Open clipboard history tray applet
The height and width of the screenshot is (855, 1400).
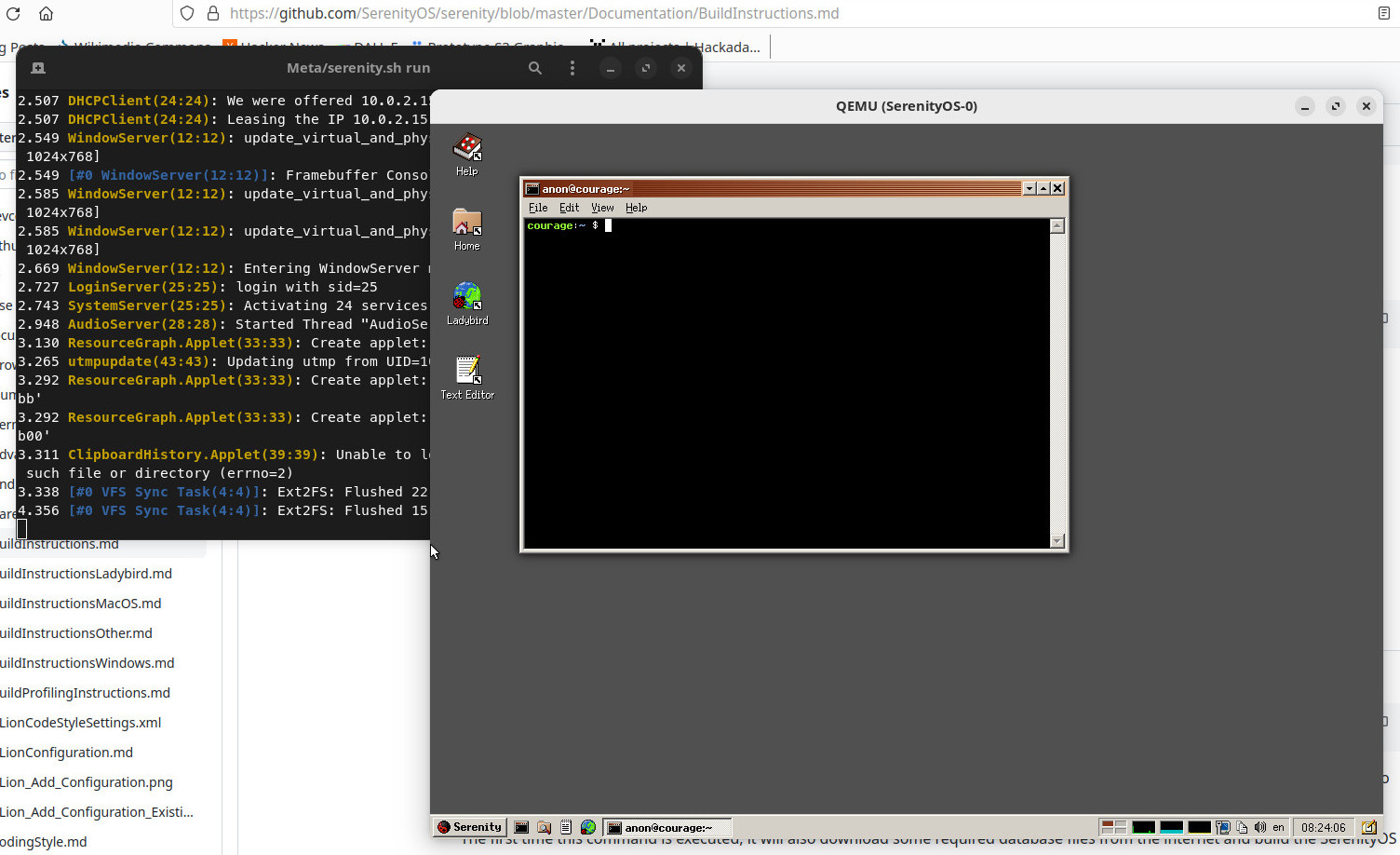[x=1242, y=827]
